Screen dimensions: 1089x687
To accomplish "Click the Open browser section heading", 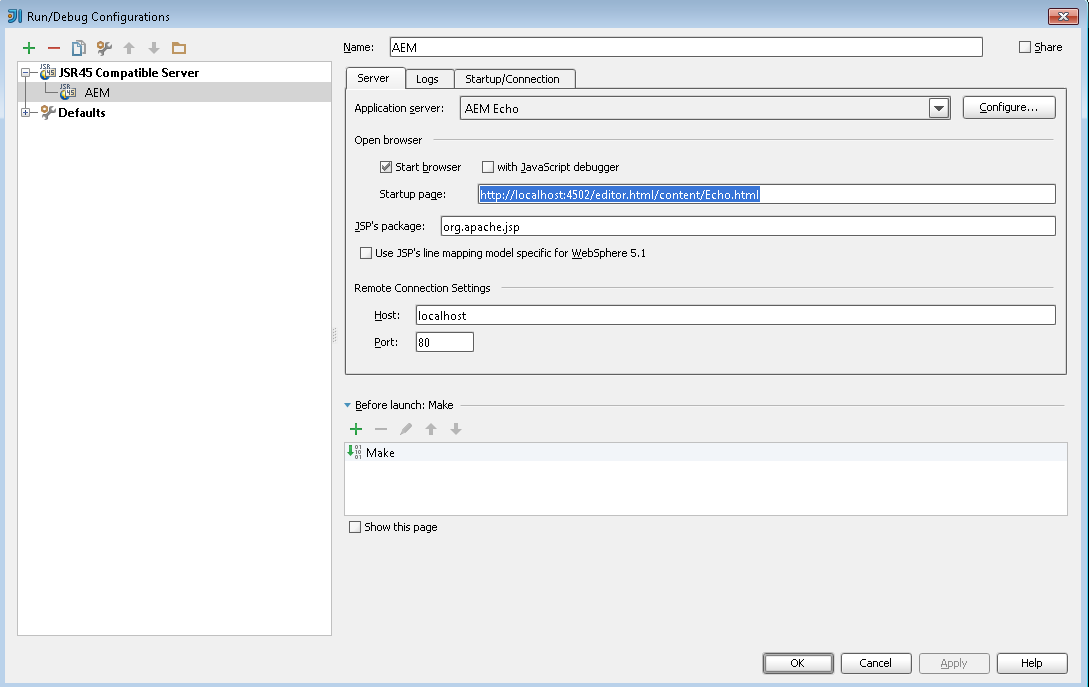I will coord(388,140).
